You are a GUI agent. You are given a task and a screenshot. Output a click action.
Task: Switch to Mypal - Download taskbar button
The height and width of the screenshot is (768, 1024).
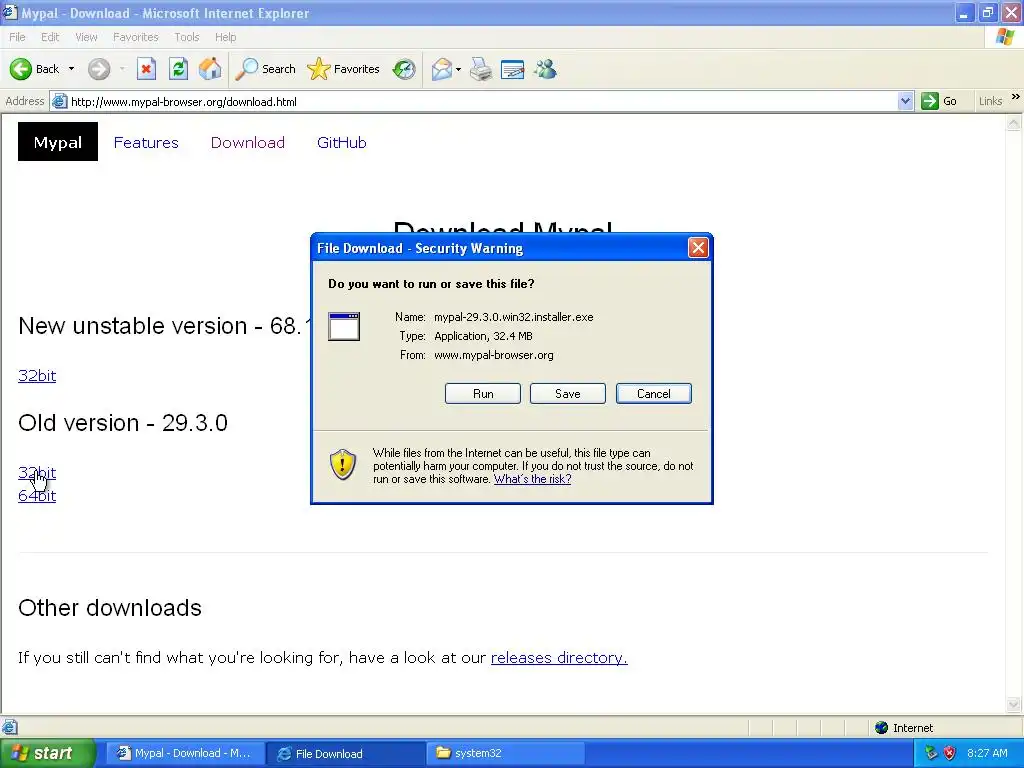pos(185,753)
